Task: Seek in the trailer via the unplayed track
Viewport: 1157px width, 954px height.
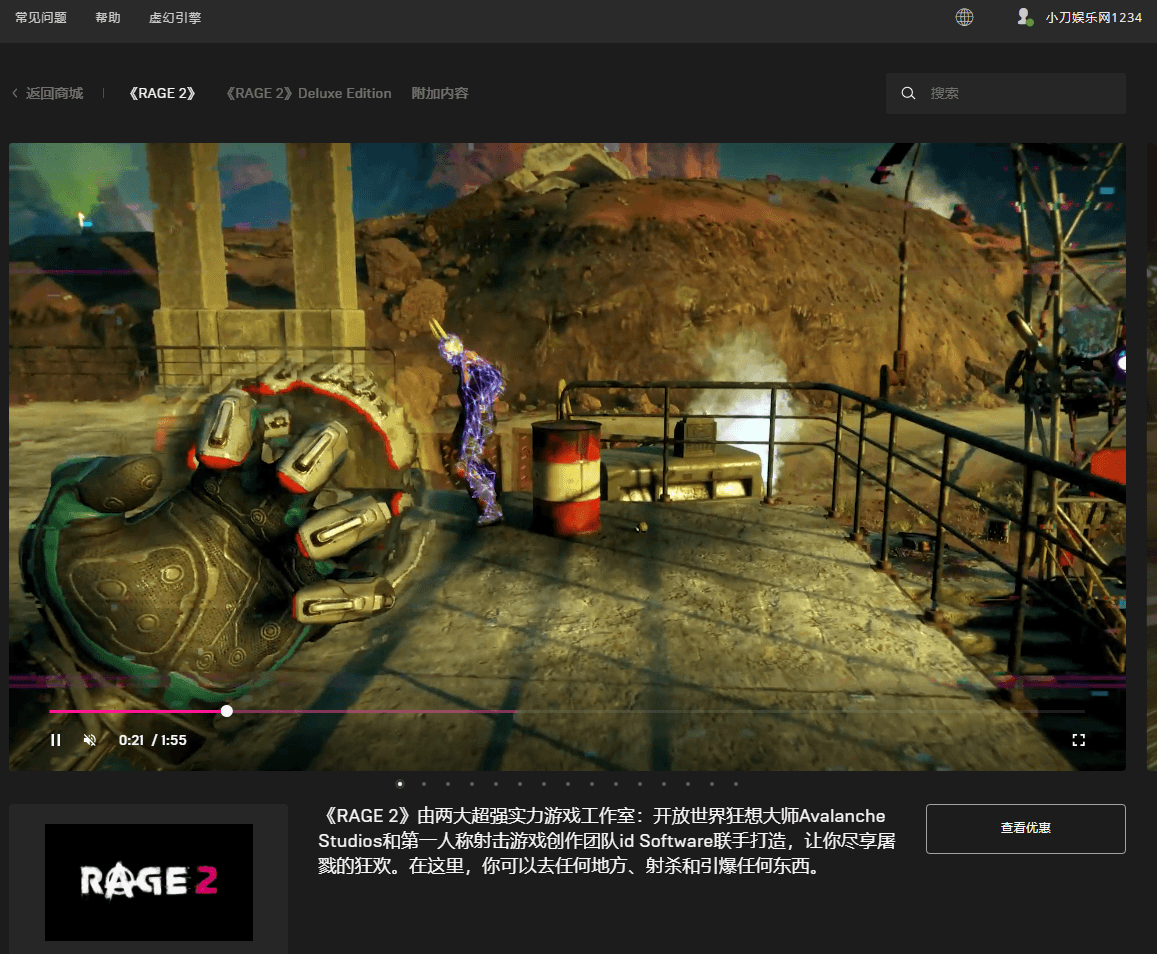Action: click(657, 711)
